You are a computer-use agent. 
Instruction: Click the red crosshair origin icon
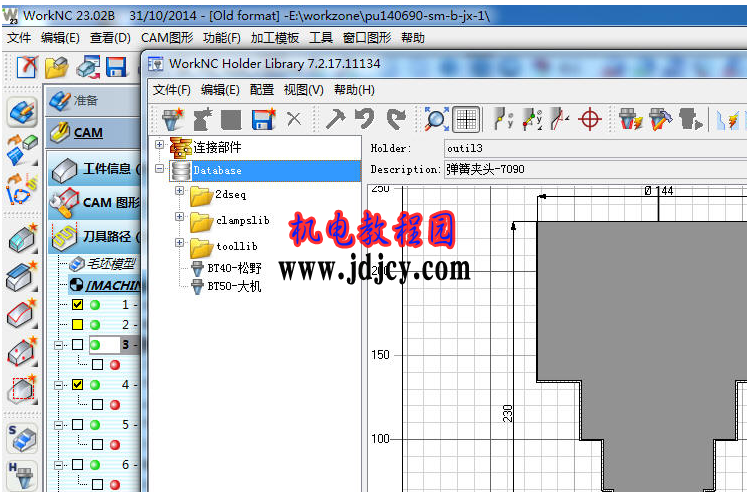[x=589, y=119]
